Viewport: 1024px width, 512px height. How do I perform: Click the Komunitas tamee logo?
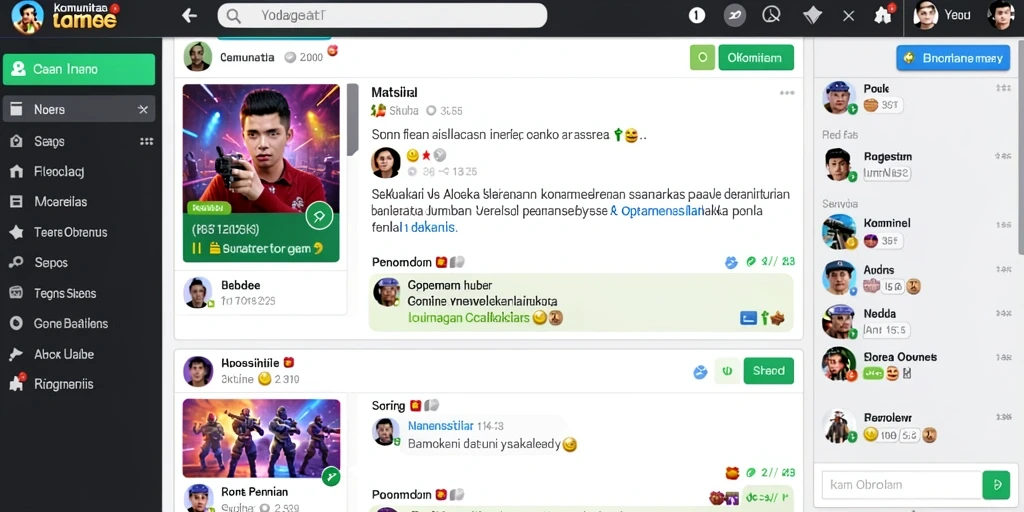pyautogui.click(x=64, y=16)
